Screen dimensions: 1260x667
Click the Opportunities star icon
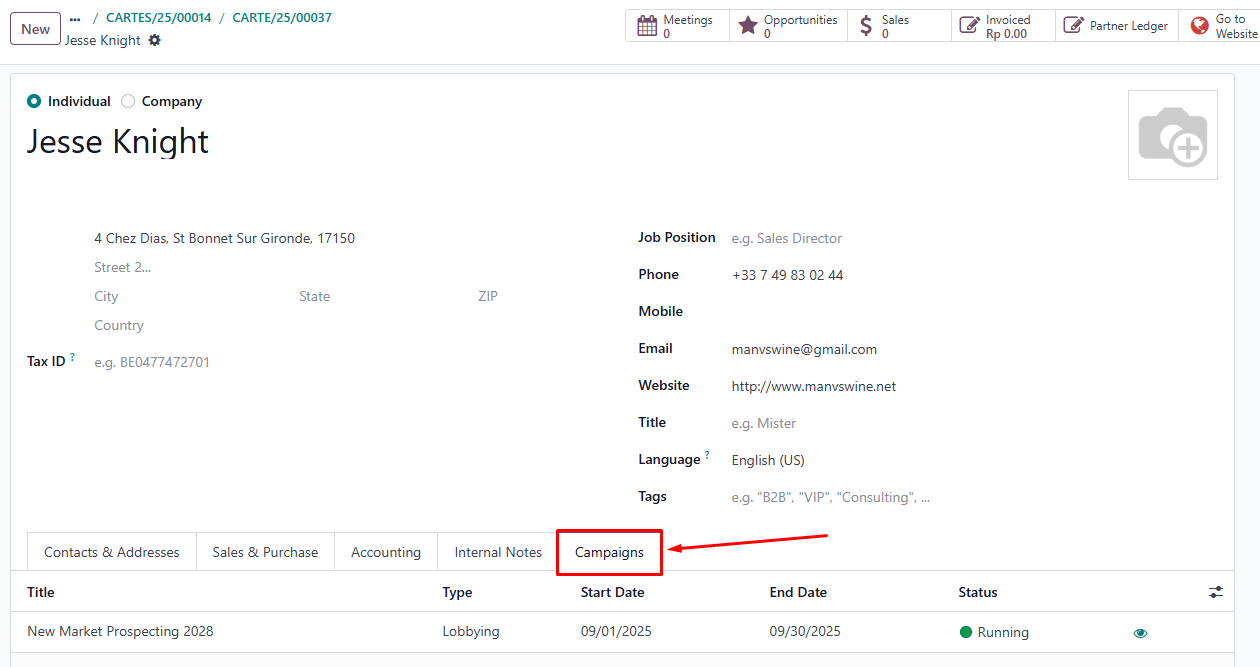[x=748, y=26]
